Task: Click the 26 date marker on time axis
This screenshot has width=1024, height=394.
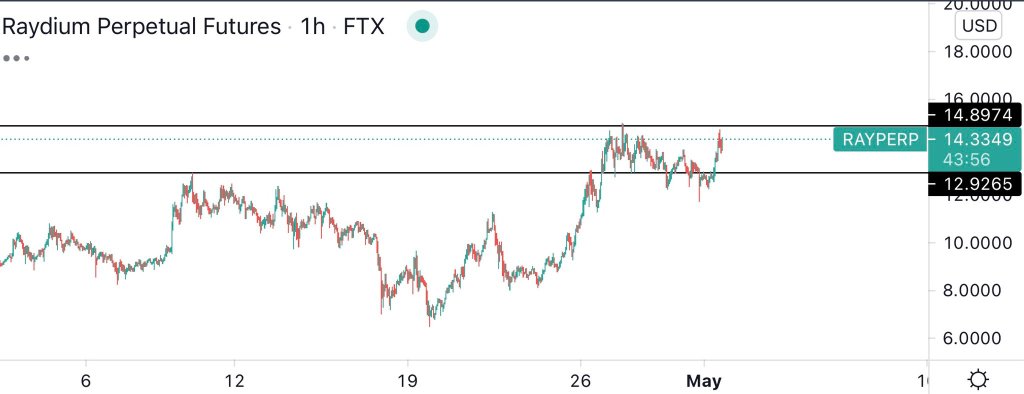Action: coord(580,380)
